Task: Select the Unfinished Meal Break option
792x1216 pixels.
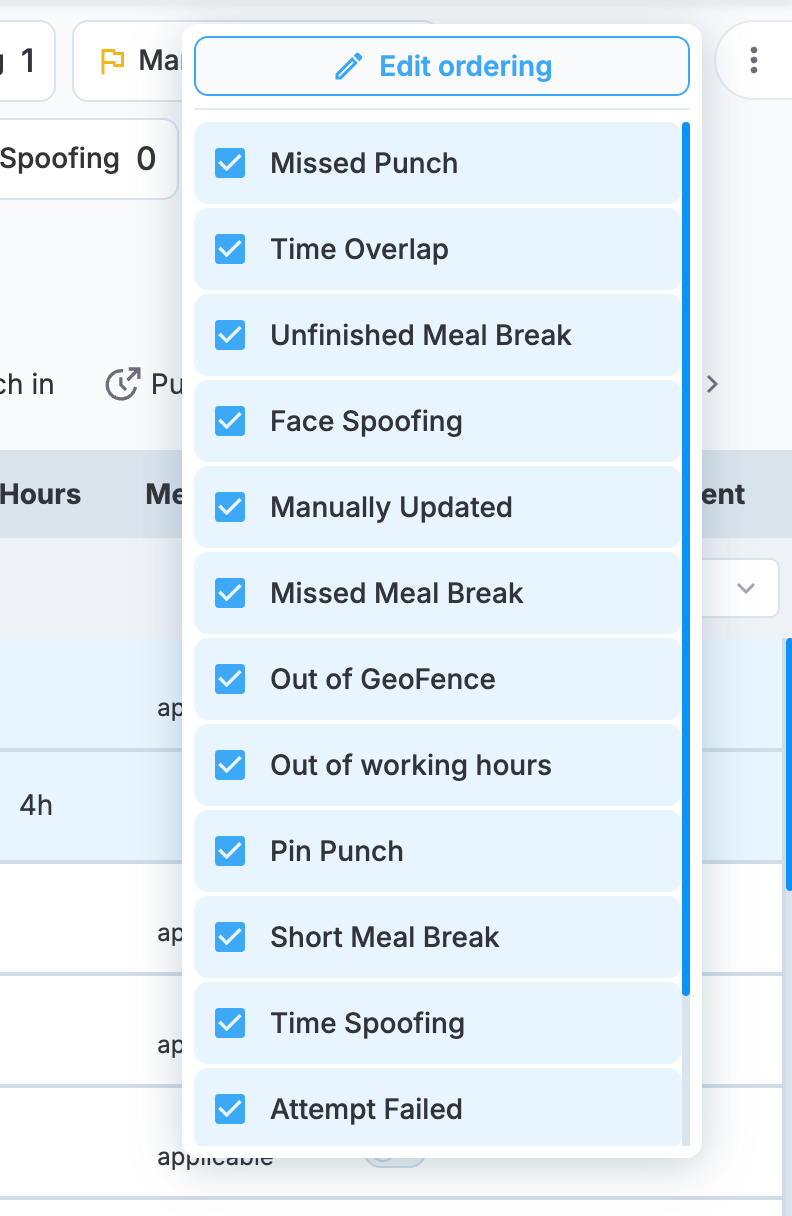Action: (438, 335)
